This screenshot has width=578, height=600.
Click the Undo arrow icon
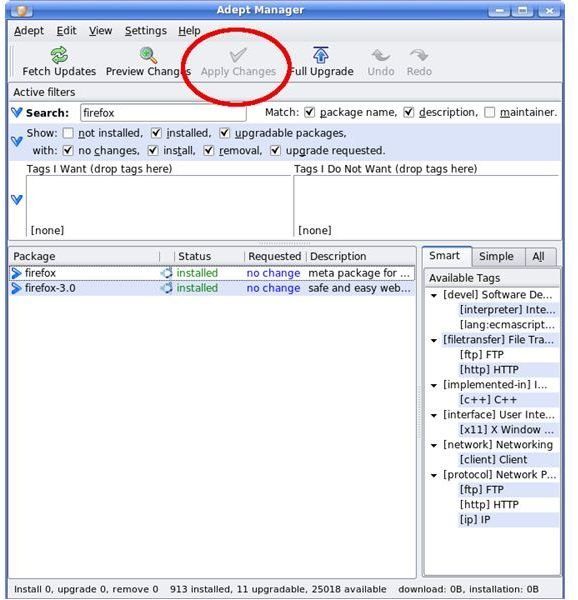pos(381,55)
